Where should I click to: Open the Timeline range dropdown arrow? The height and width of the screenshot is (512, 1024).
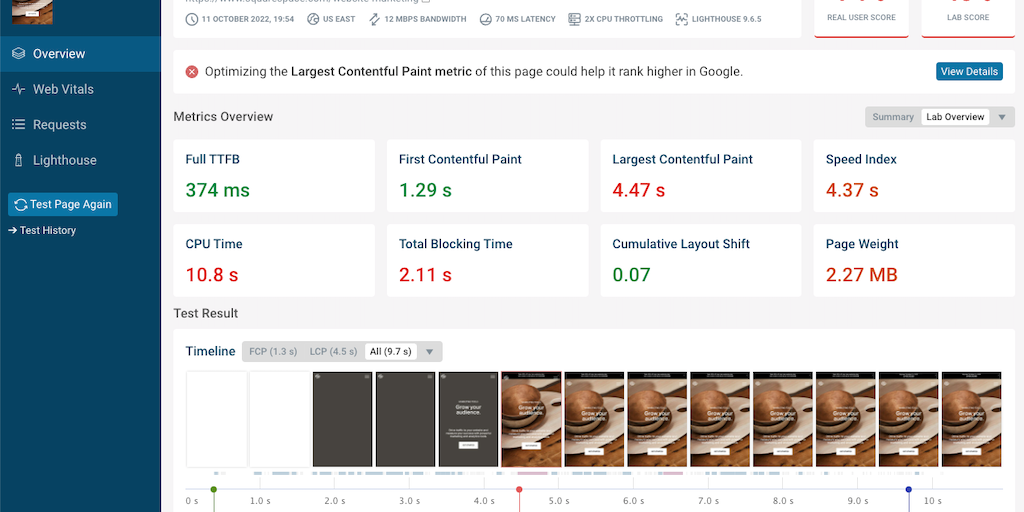[x=430, y=352]
